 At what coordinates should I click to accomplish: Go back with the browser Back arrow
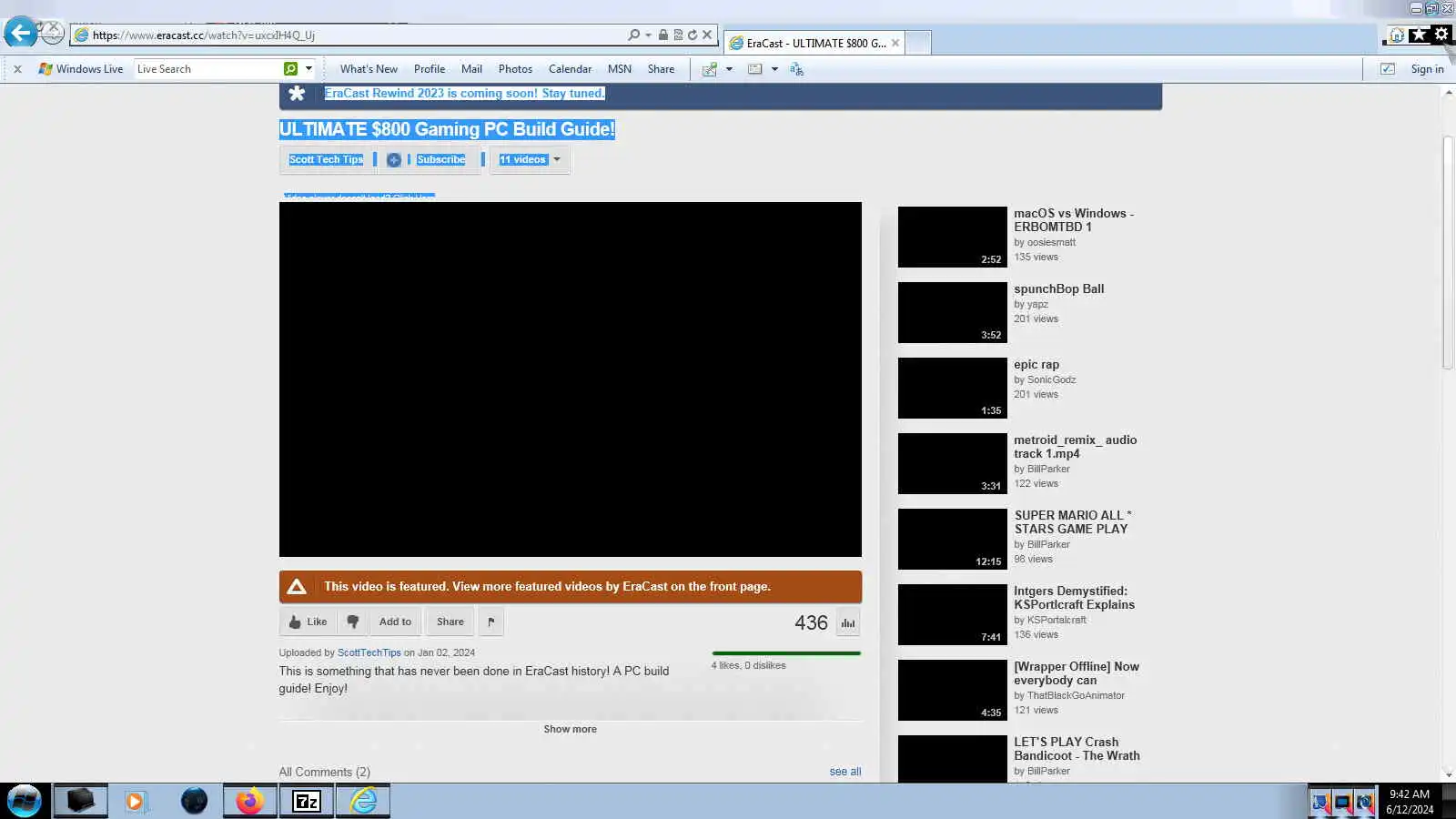click(x=20, y=34)
